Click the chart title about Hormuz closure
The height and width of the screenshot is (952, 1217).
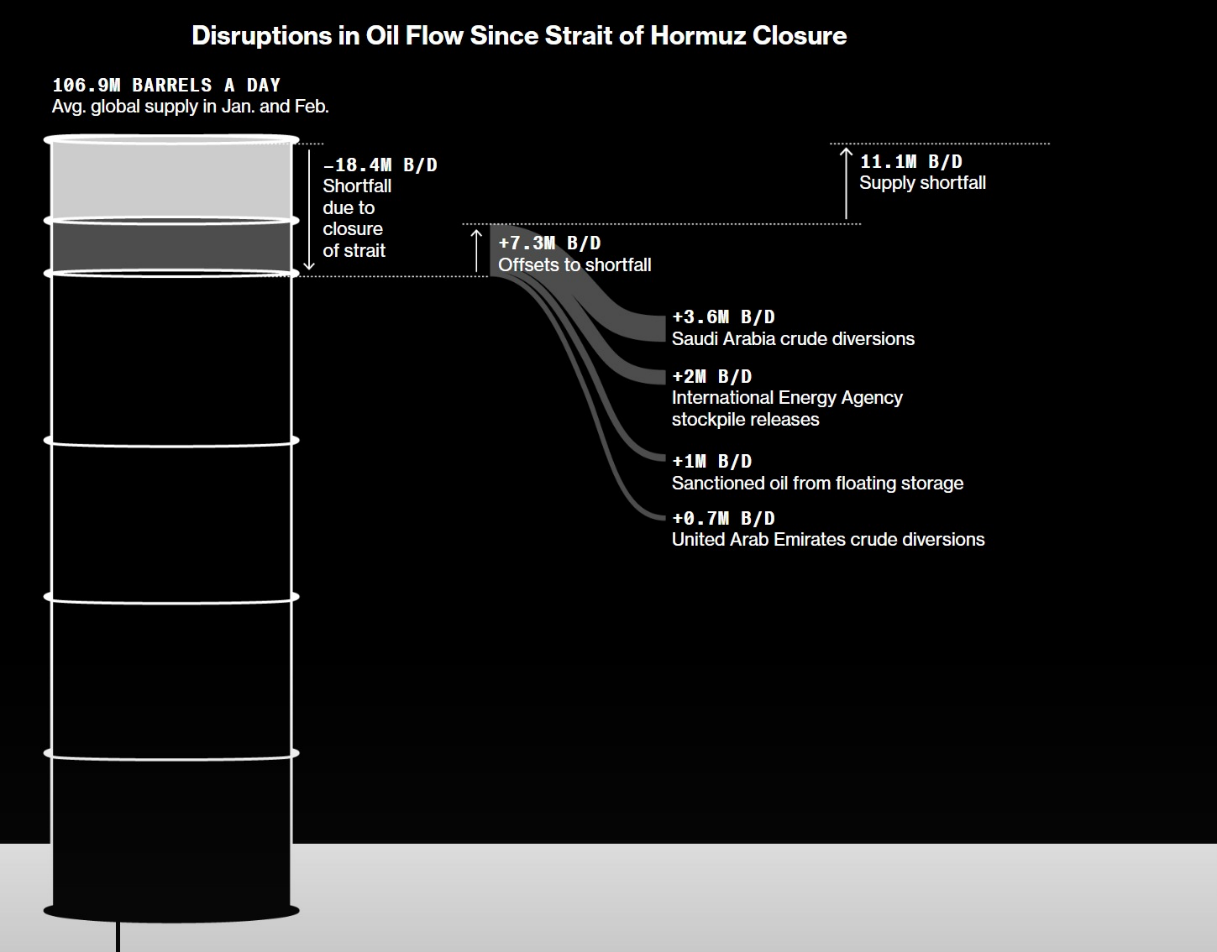click(518, 36)
